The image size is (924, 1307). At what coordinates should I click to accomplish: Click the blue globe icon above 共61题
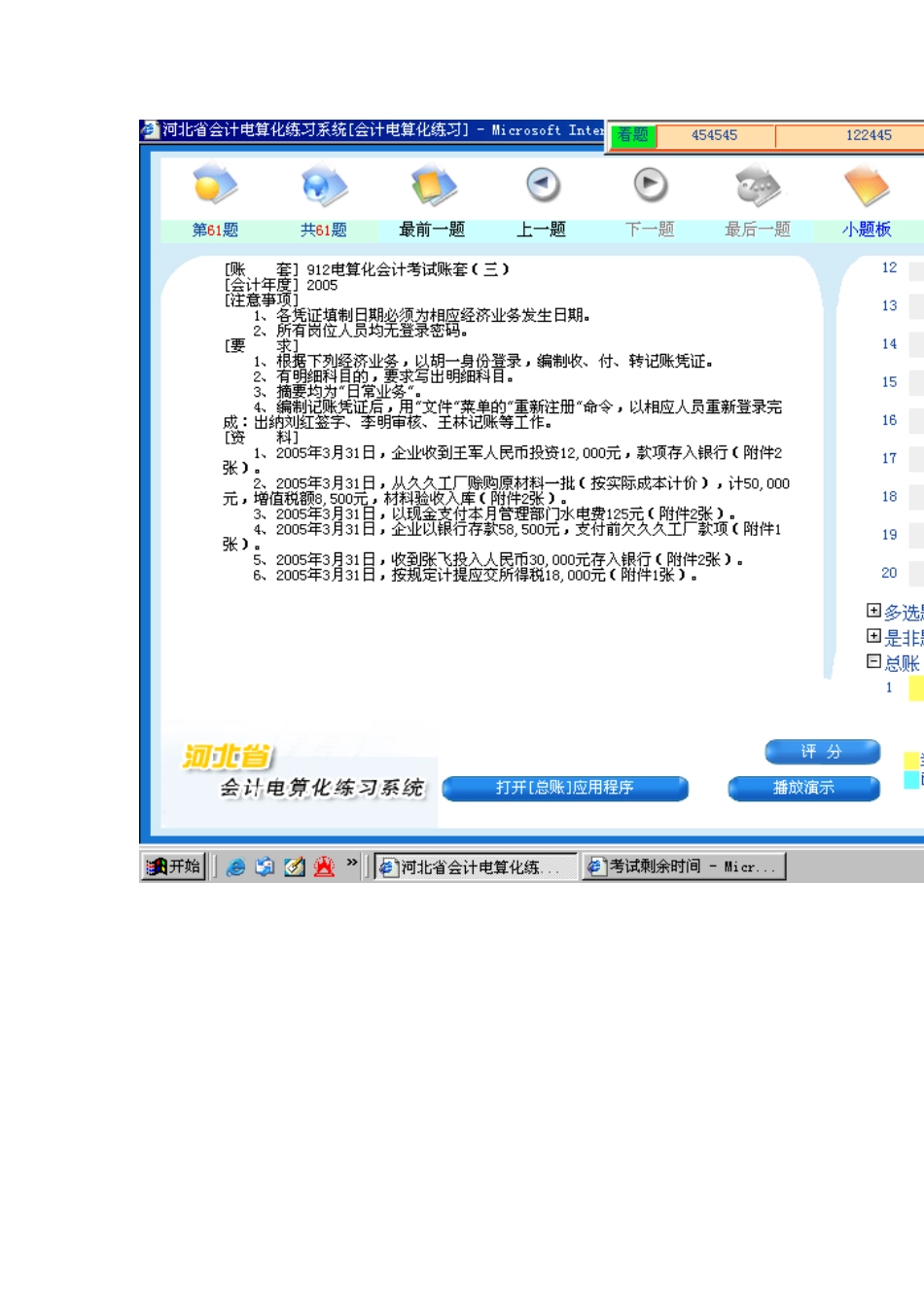coord(324,185)
